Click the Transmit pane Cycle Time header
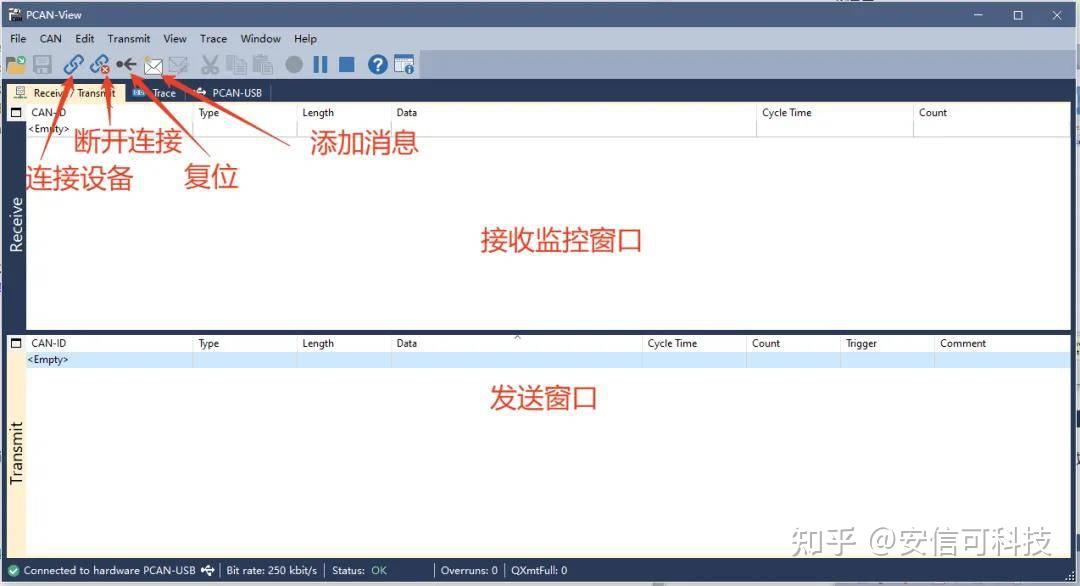The height and width of the screenshot is (586, 1080). coord(694,343)
